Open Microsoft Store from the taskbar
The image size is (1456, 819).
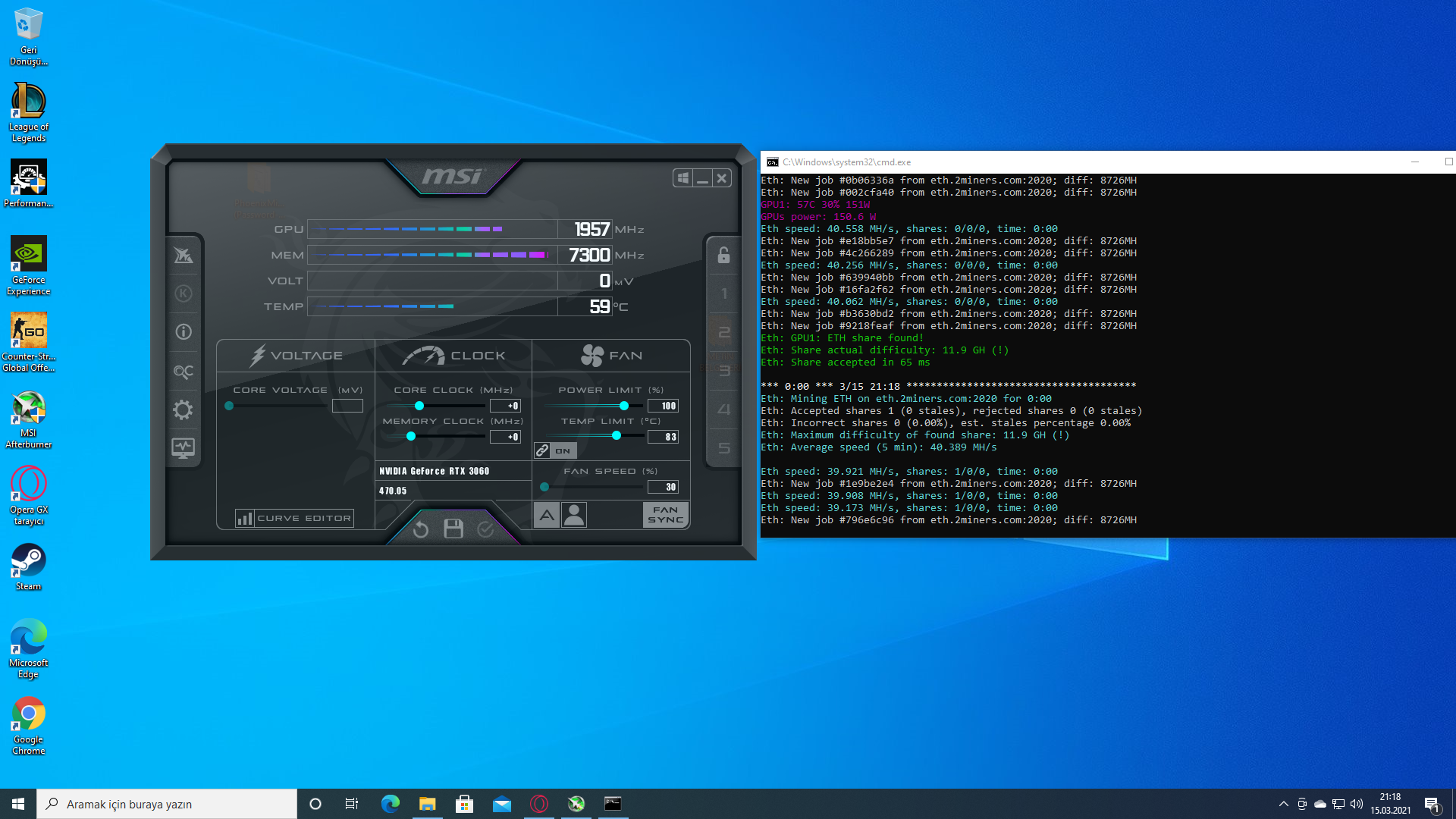pyautogui.click(x=465, y=804)
